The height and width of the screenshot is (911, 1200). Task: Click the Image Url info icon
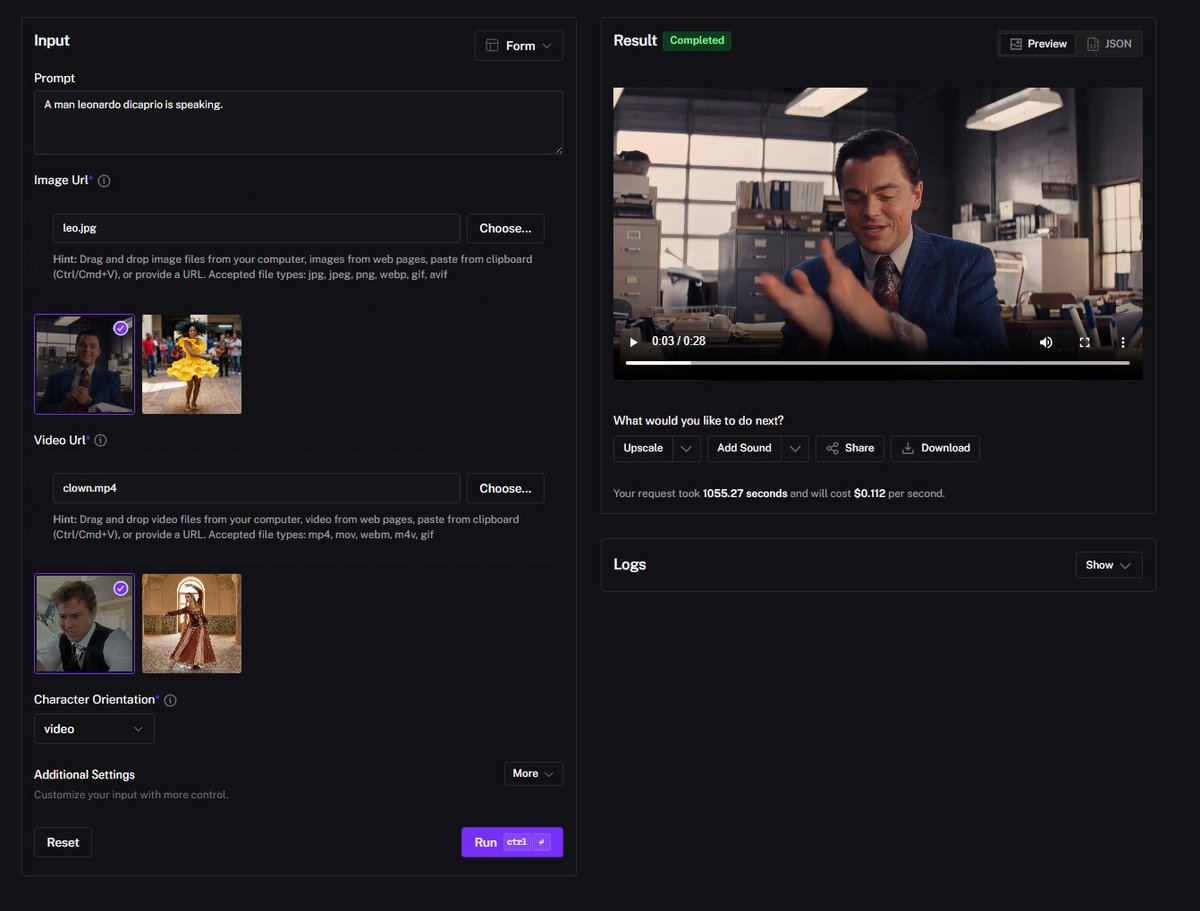(104, 181)
